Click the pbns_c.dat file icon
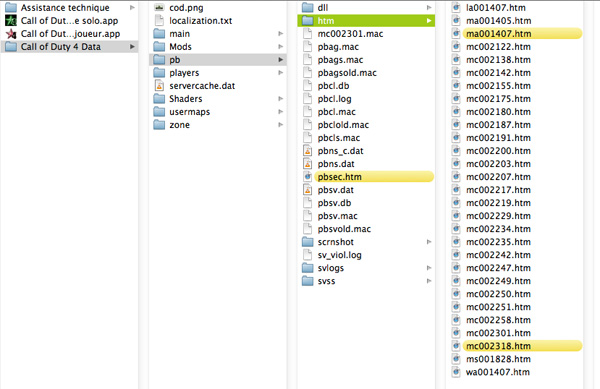The width and height of the screenshot is (600, 389). pos(307,151)
